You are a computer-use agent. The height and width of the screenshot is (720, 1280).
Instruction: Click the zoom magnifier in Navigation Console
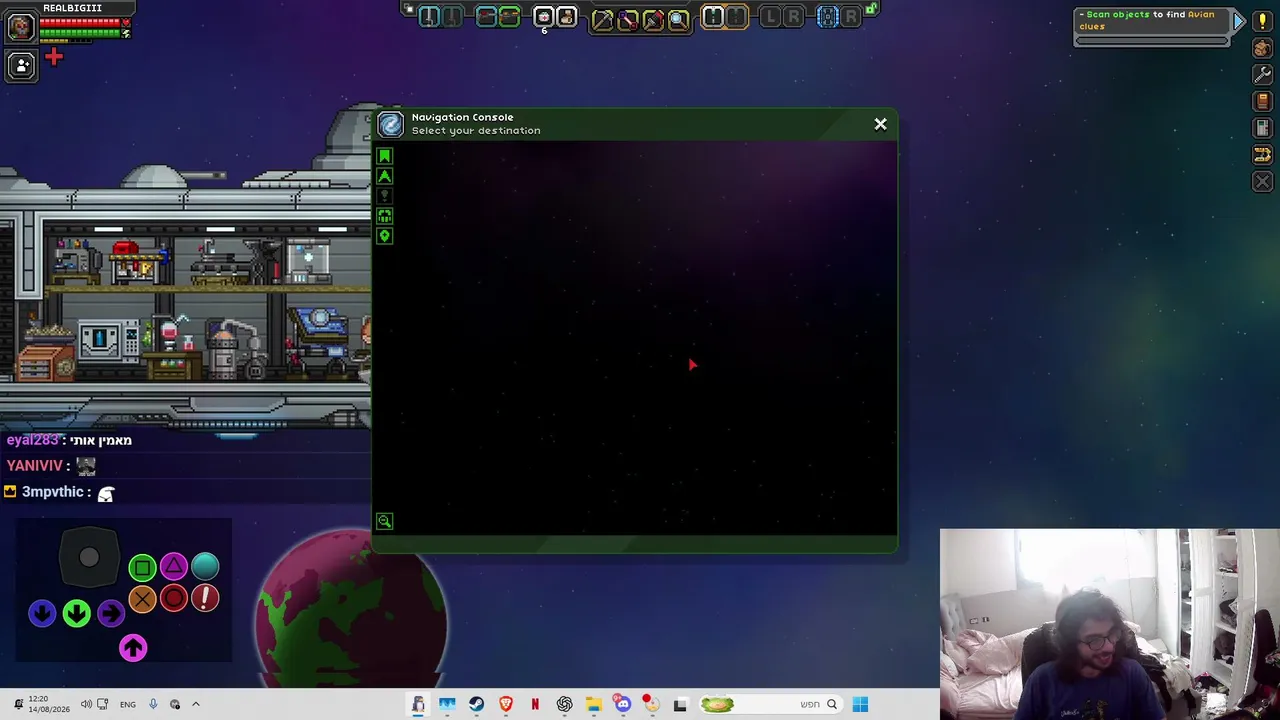384,521
